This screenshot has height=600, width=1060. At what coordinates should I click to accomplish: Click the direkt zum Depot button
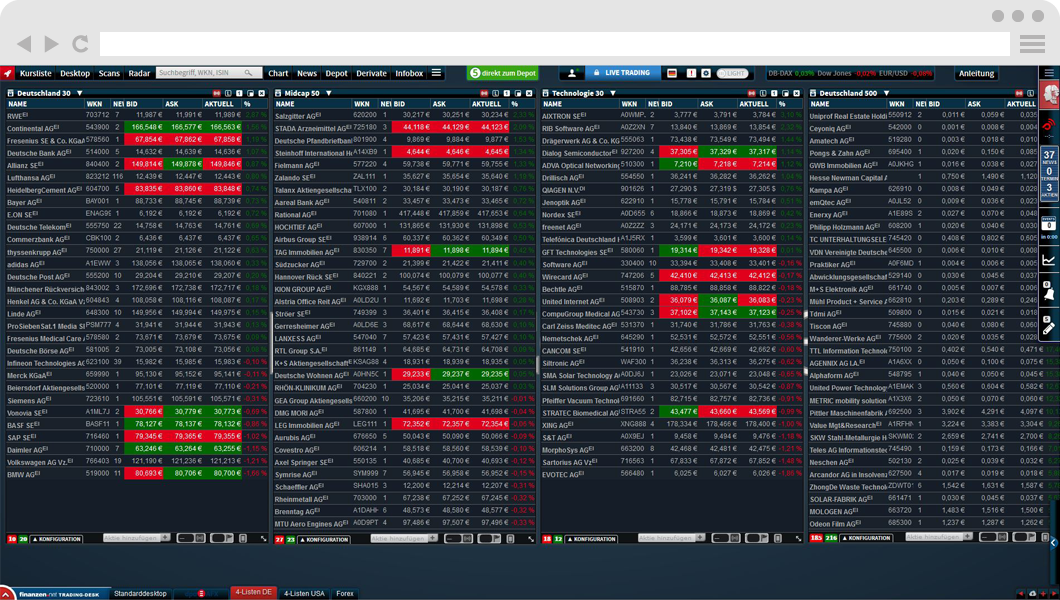[x=503, y=73]
